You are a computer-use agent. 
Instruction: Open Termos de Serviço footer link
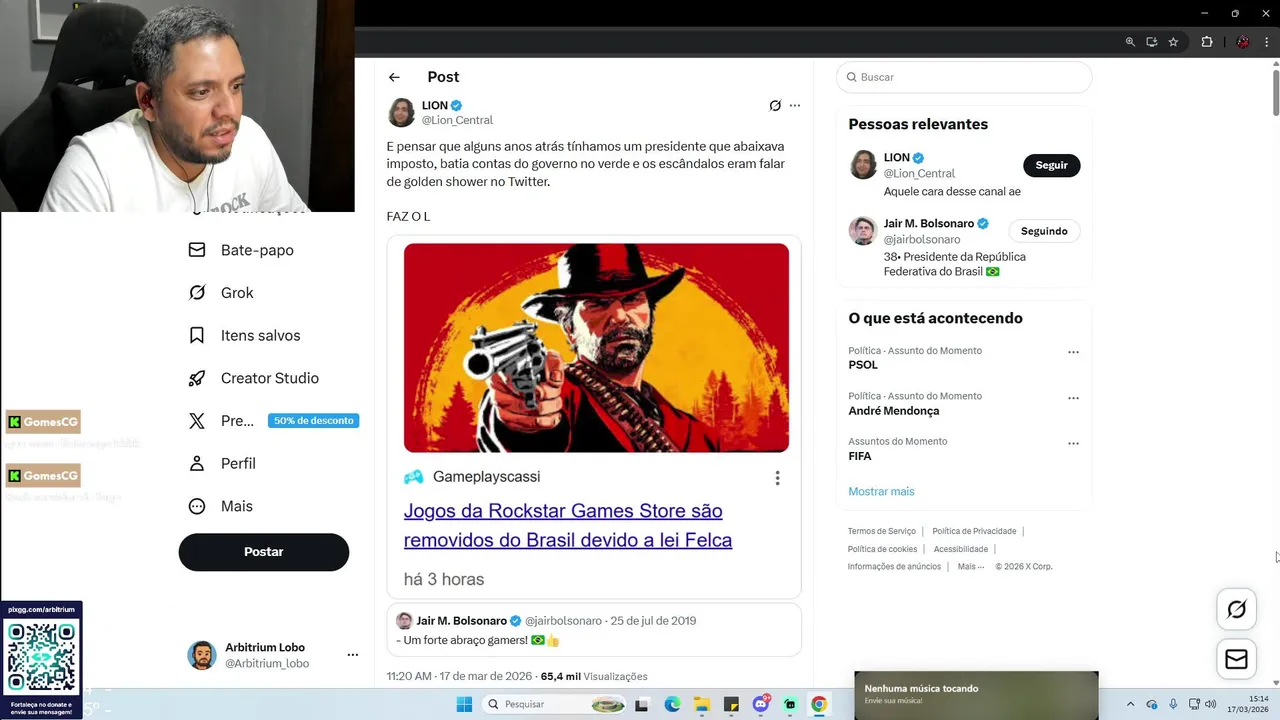click(881, 531)
